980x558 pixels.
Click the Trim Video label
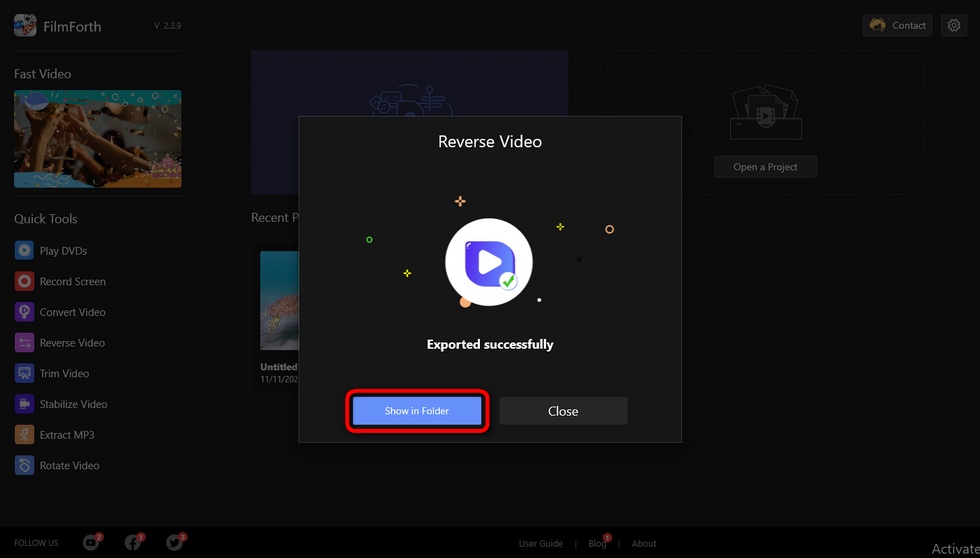tap(64, 373)
